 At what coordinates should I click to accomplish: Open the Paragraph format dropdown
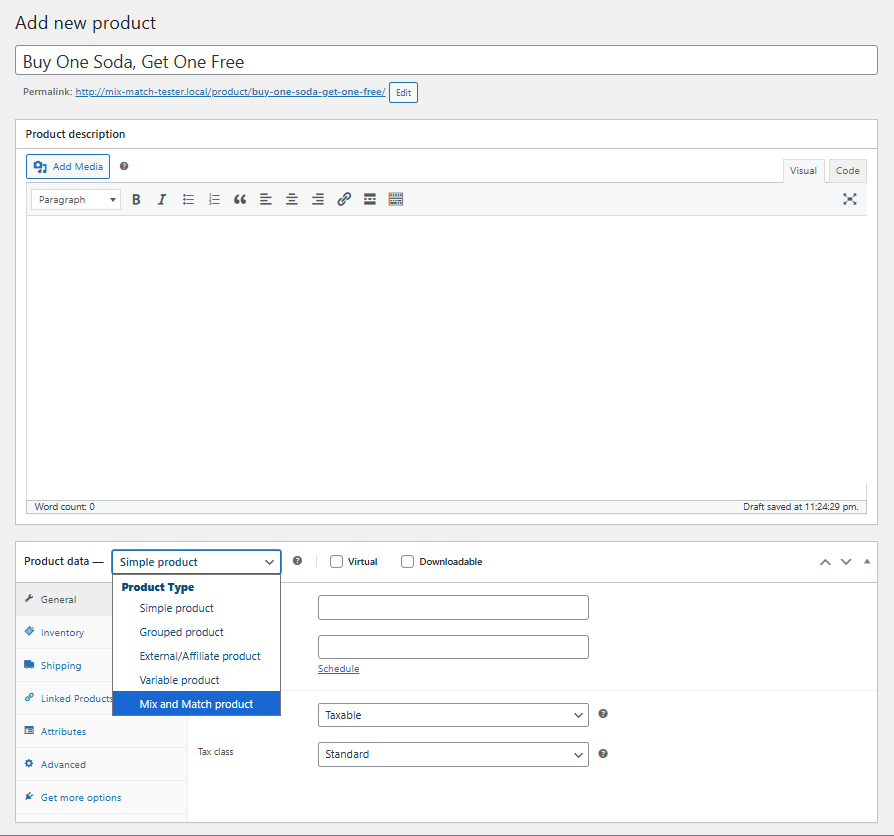coord(76,200)
